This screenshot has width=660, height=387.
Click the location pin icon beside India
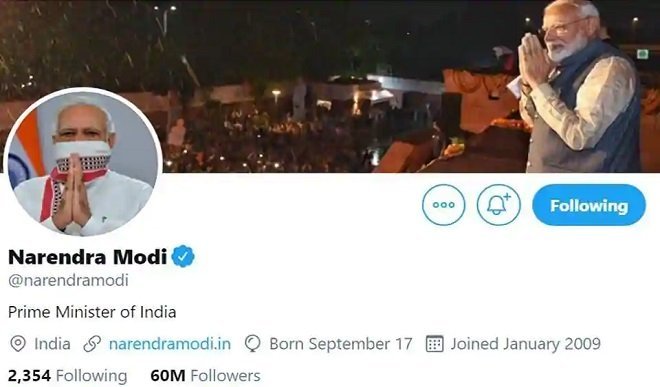pos(18,344)
